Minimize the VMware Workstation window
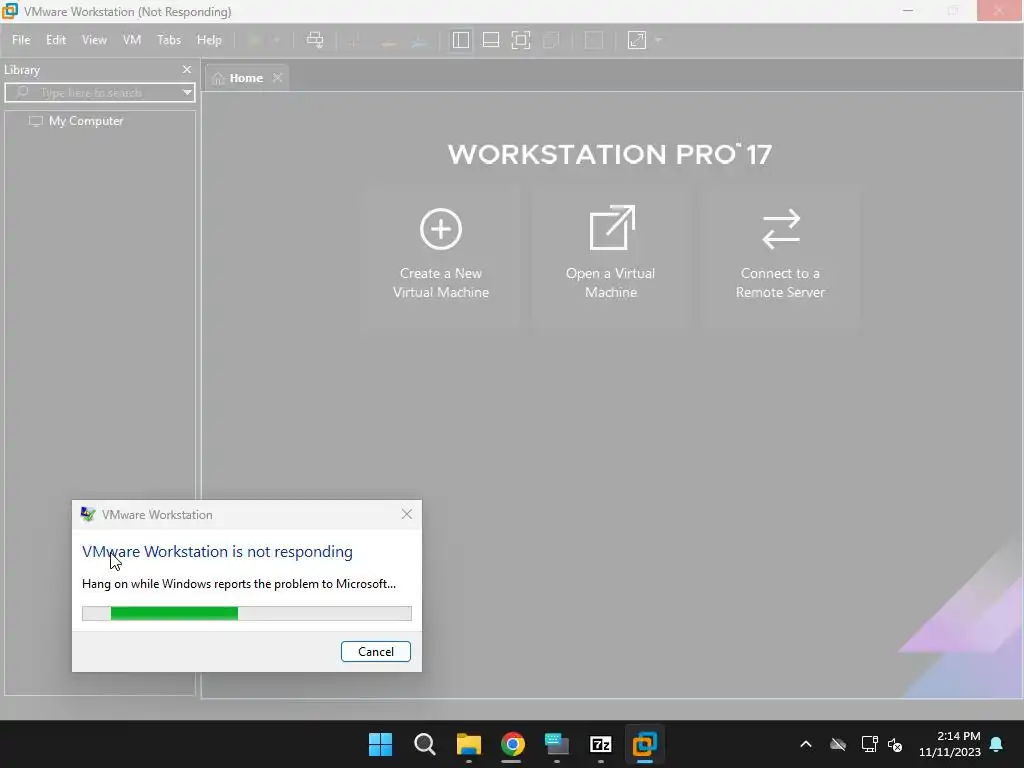 pos(908,11)
